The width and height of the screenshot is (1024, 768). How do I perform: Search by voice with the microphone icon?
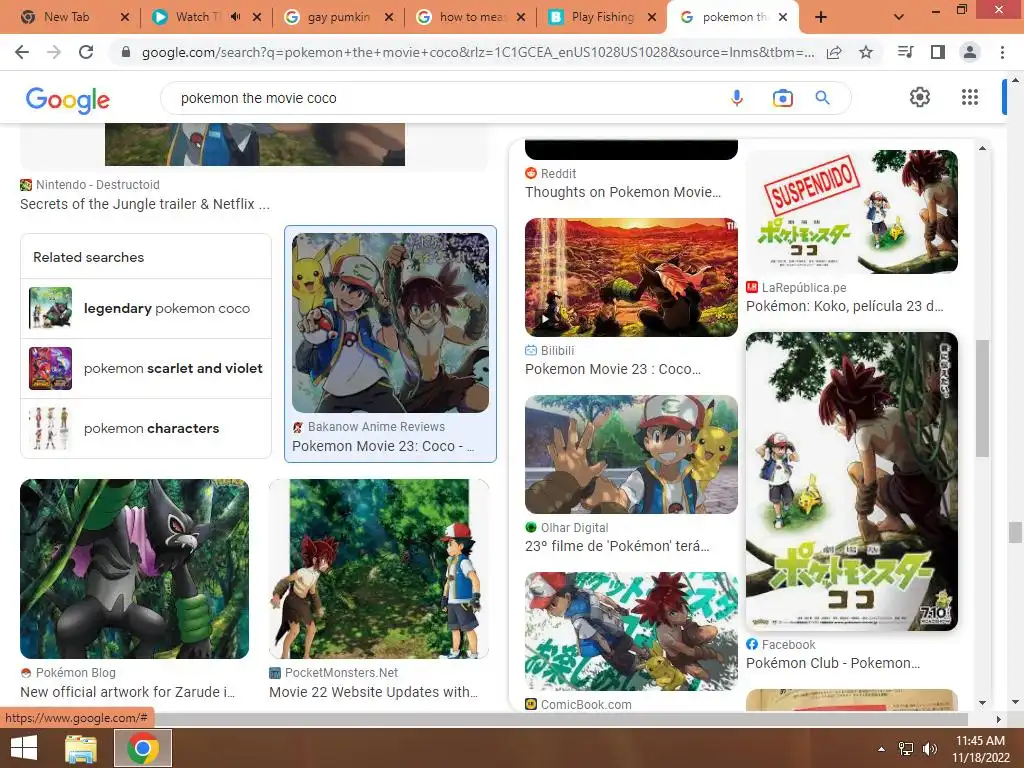(x=737, y=98)
